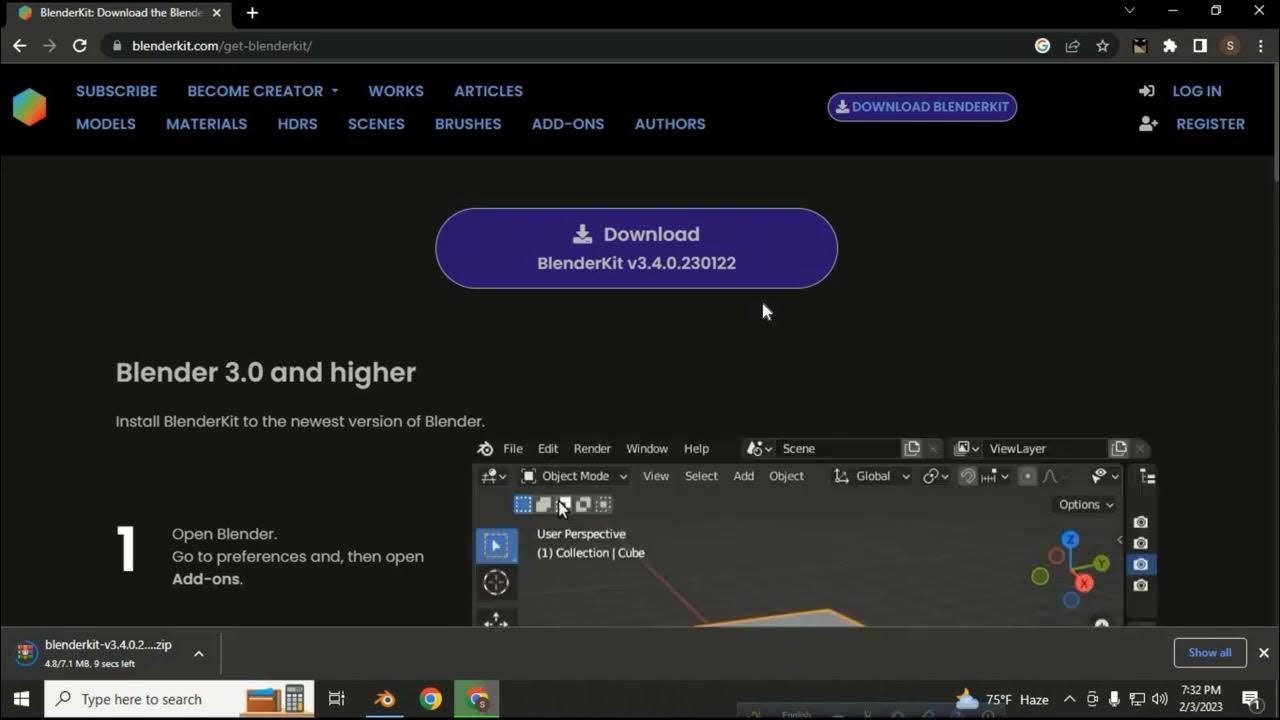1280x720 pixels.
Task: Click the header Download BlenderKit button
Action: 922,107
